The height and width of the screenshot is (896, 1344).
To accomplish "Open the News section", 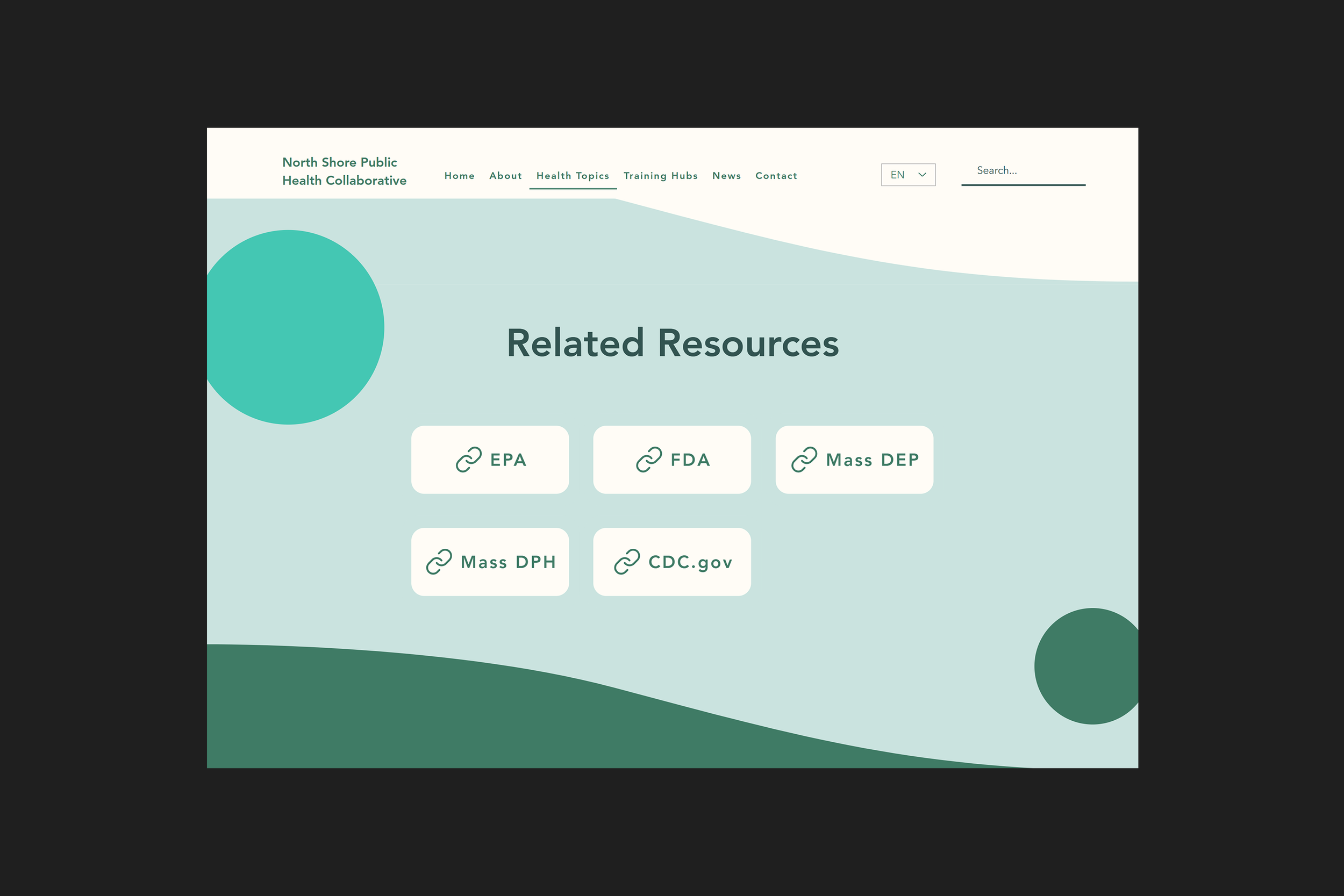I will 726,176.
